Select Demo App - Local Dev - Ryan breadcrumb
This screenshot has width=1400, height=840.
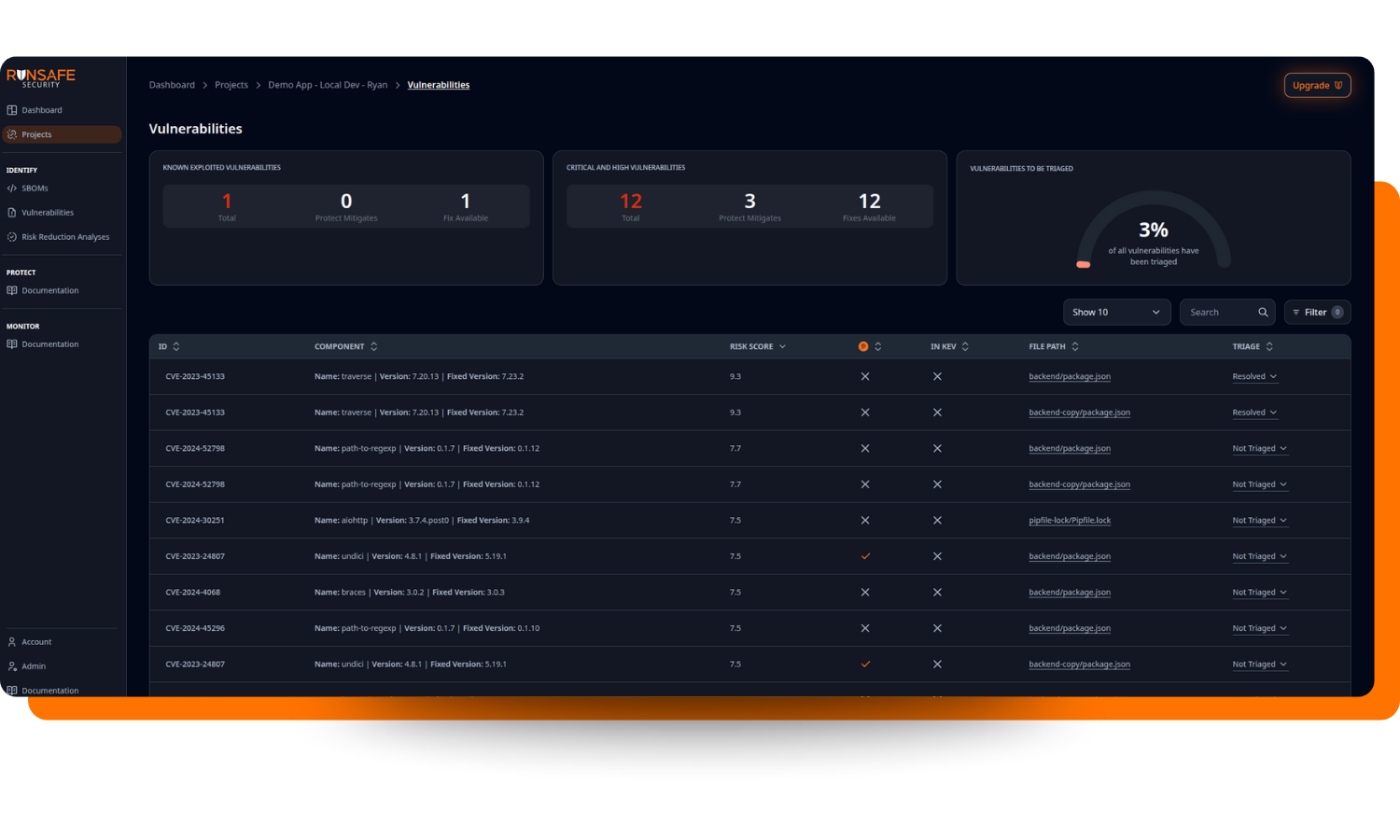point(328,84)
